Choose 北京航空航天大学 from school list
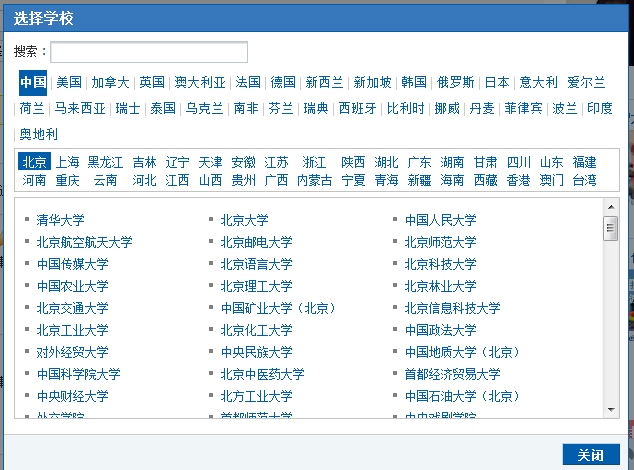This screenshot has height=470, width=634. point(85,242)
